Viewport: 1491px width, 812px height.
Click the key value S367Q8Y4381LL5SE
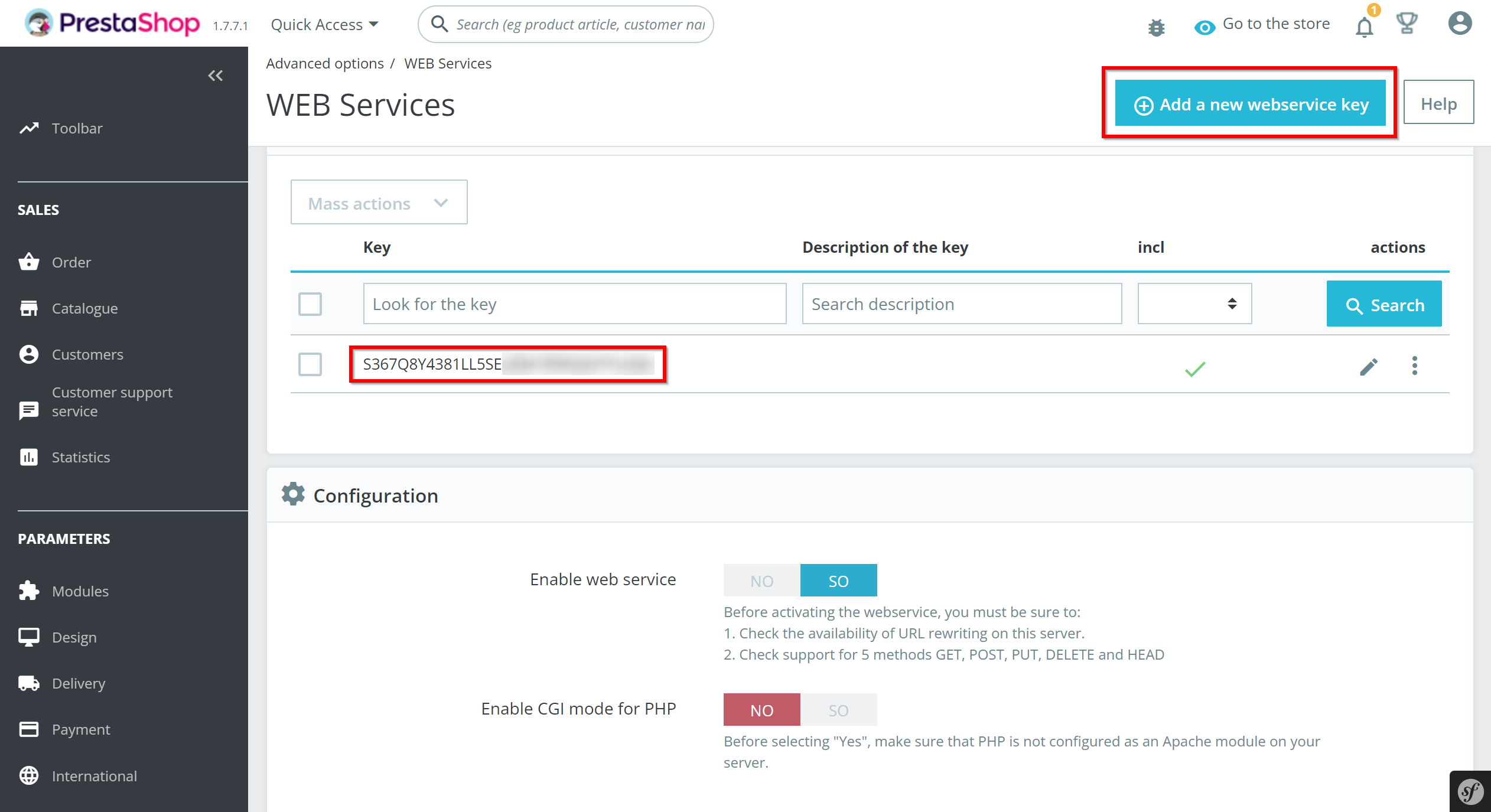(432, 364)
